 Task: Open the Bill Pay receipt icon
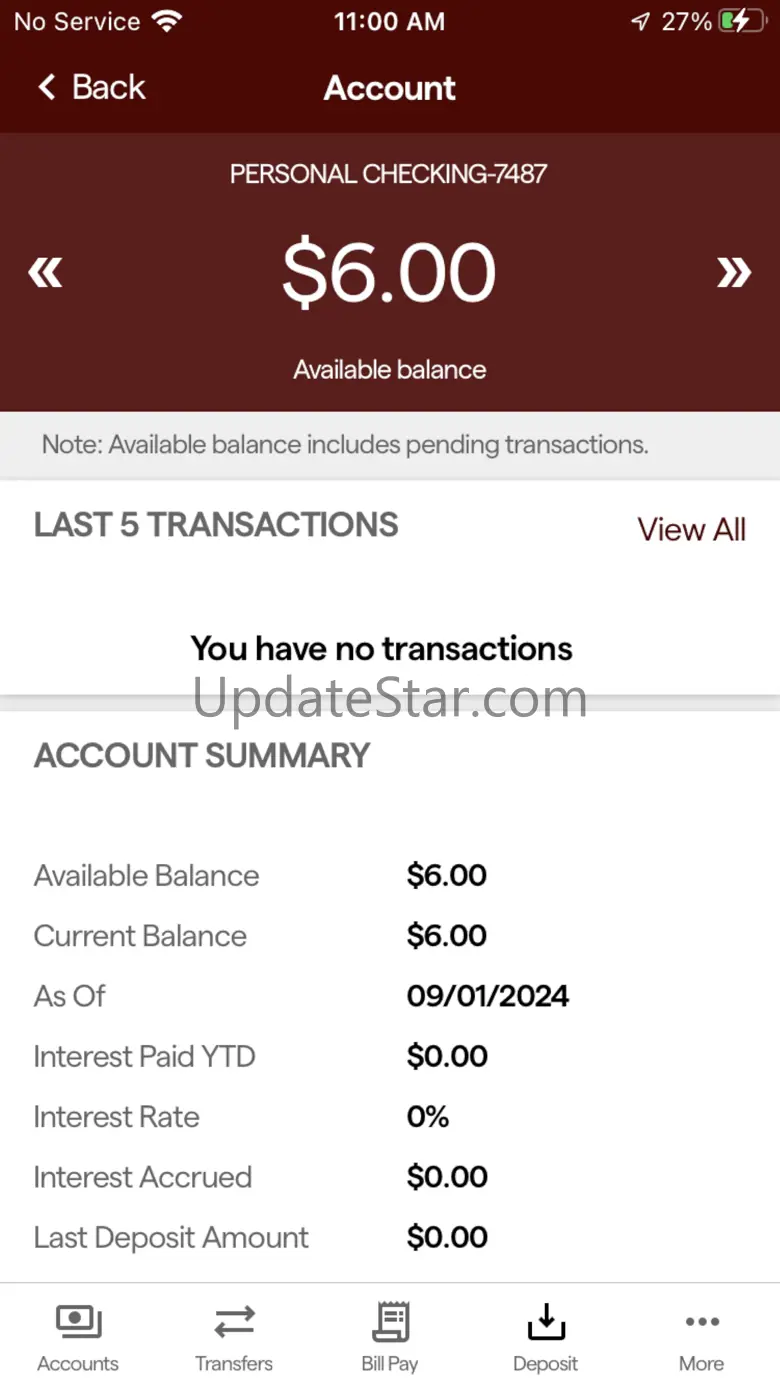click(x=390, y=1322)
